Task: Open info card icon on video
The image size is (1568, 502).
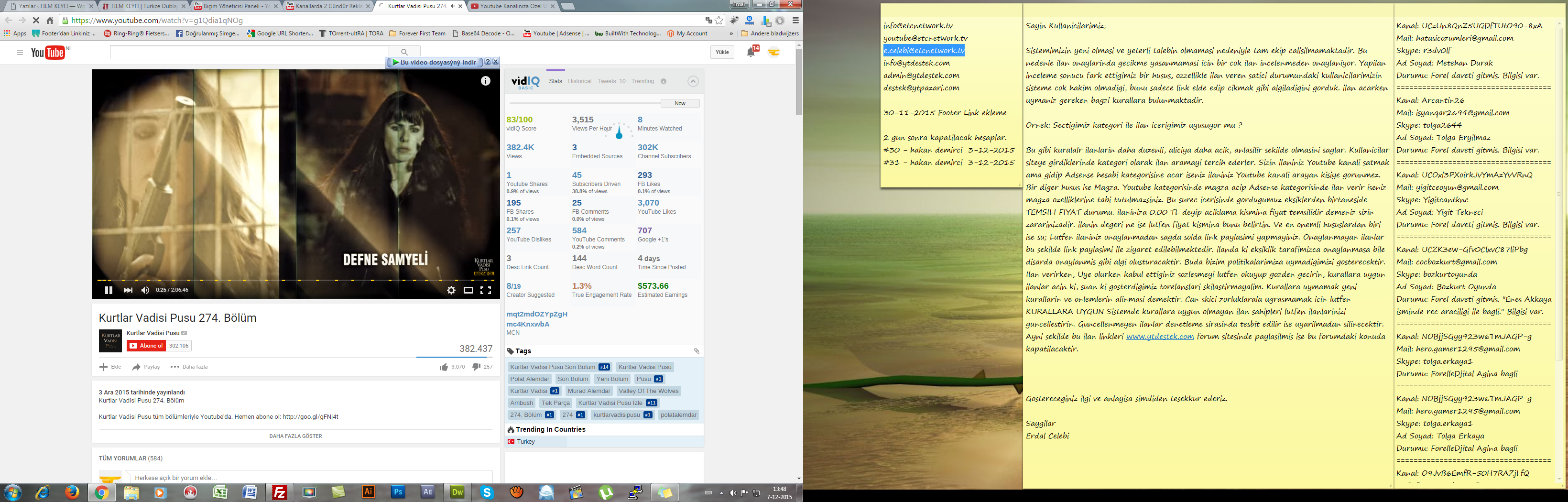Action: [x=486, y=81]
